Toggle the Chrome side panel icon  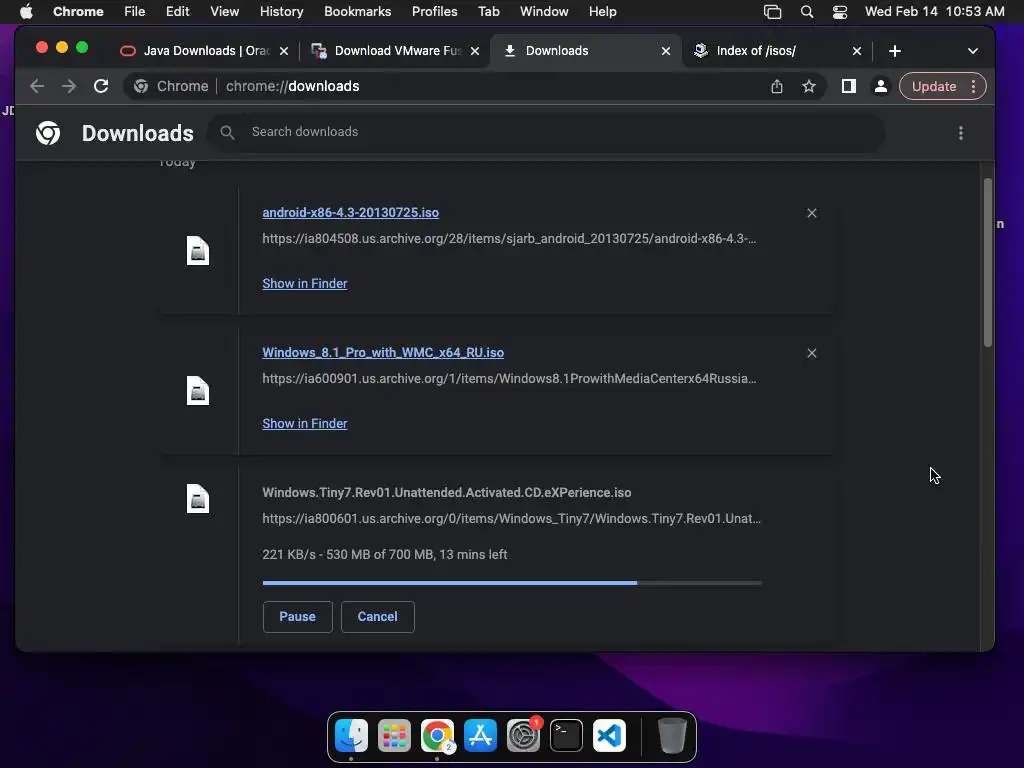tap(848, 86)
